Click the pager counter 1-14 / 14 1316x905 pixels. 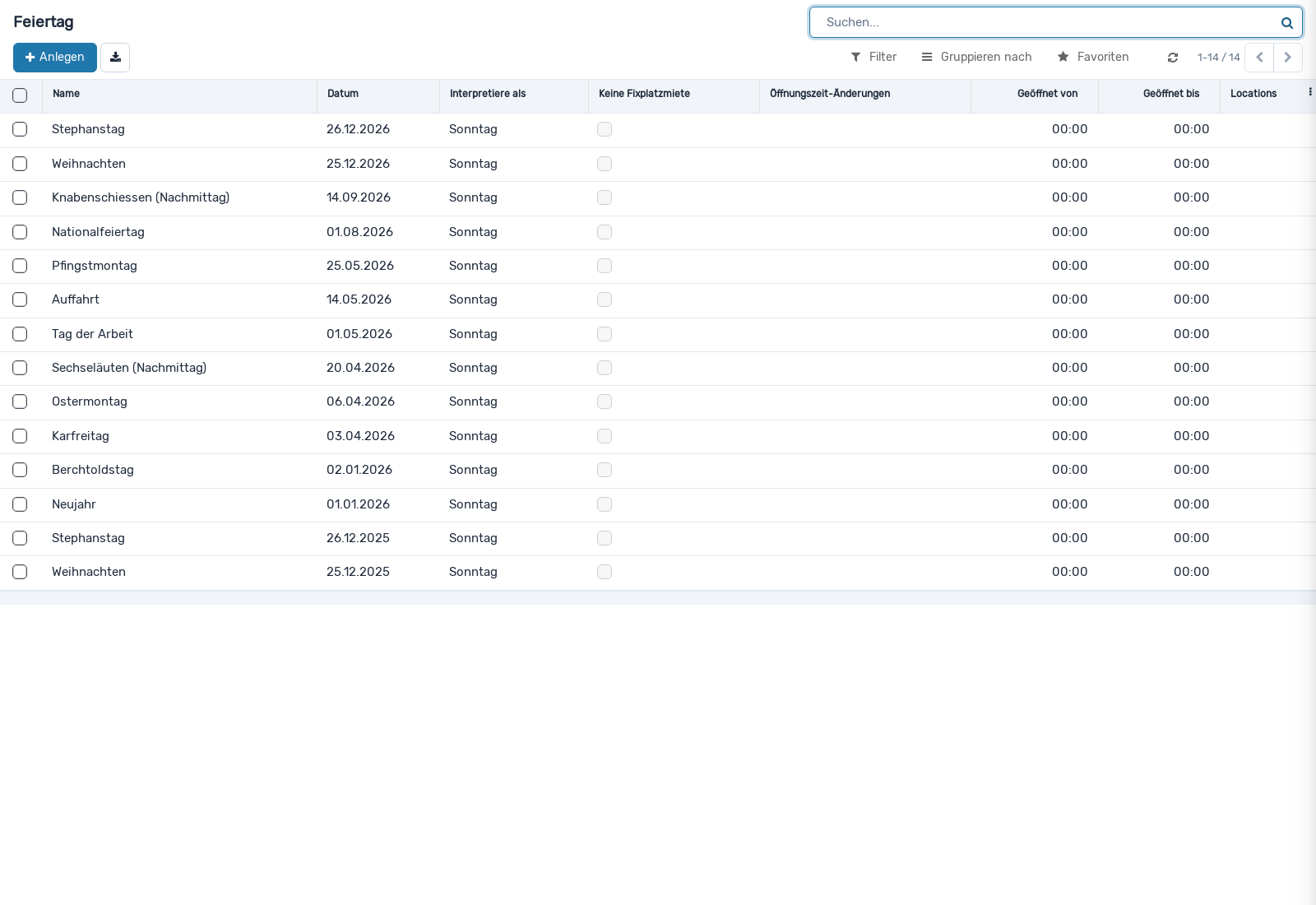tap(1219, 58)
